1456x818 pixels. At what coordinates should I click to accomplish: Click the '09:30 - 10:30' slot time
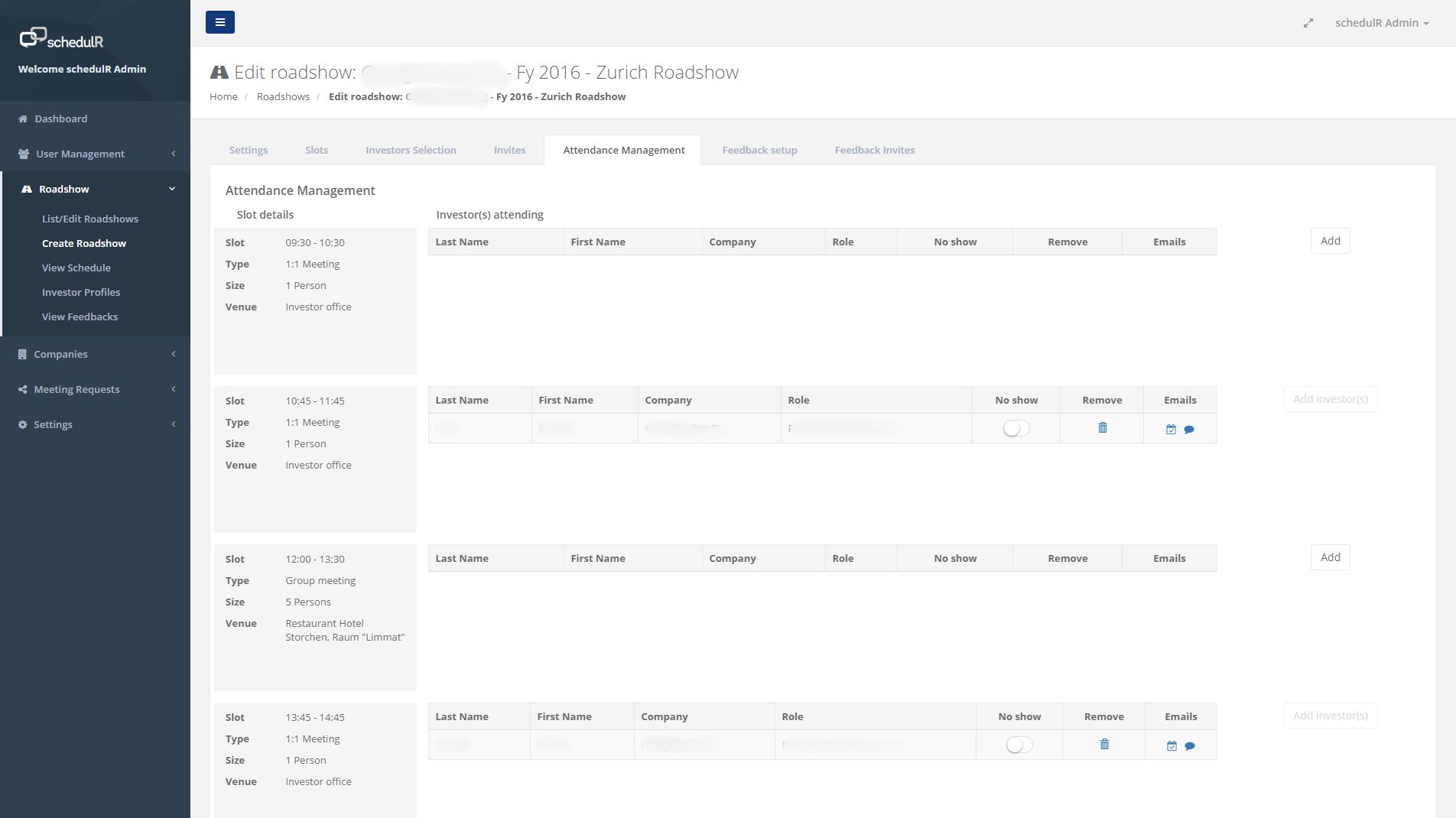pos(315,242)
